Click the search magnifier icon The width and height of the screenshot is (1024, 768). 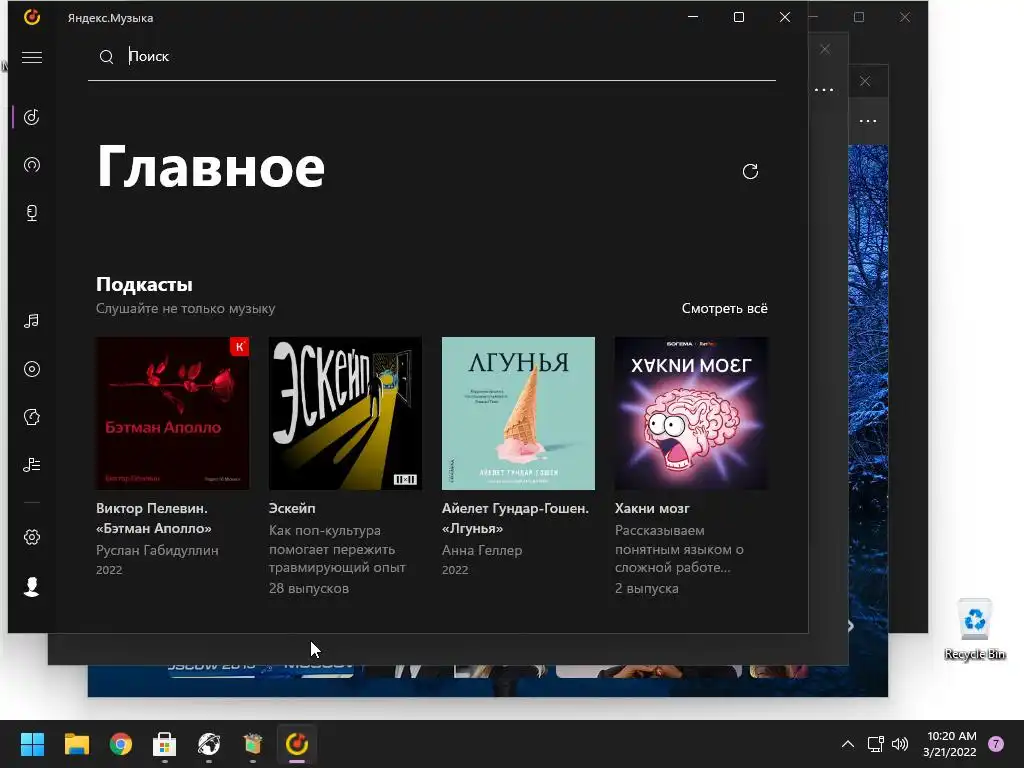click(x=106, y=57)
